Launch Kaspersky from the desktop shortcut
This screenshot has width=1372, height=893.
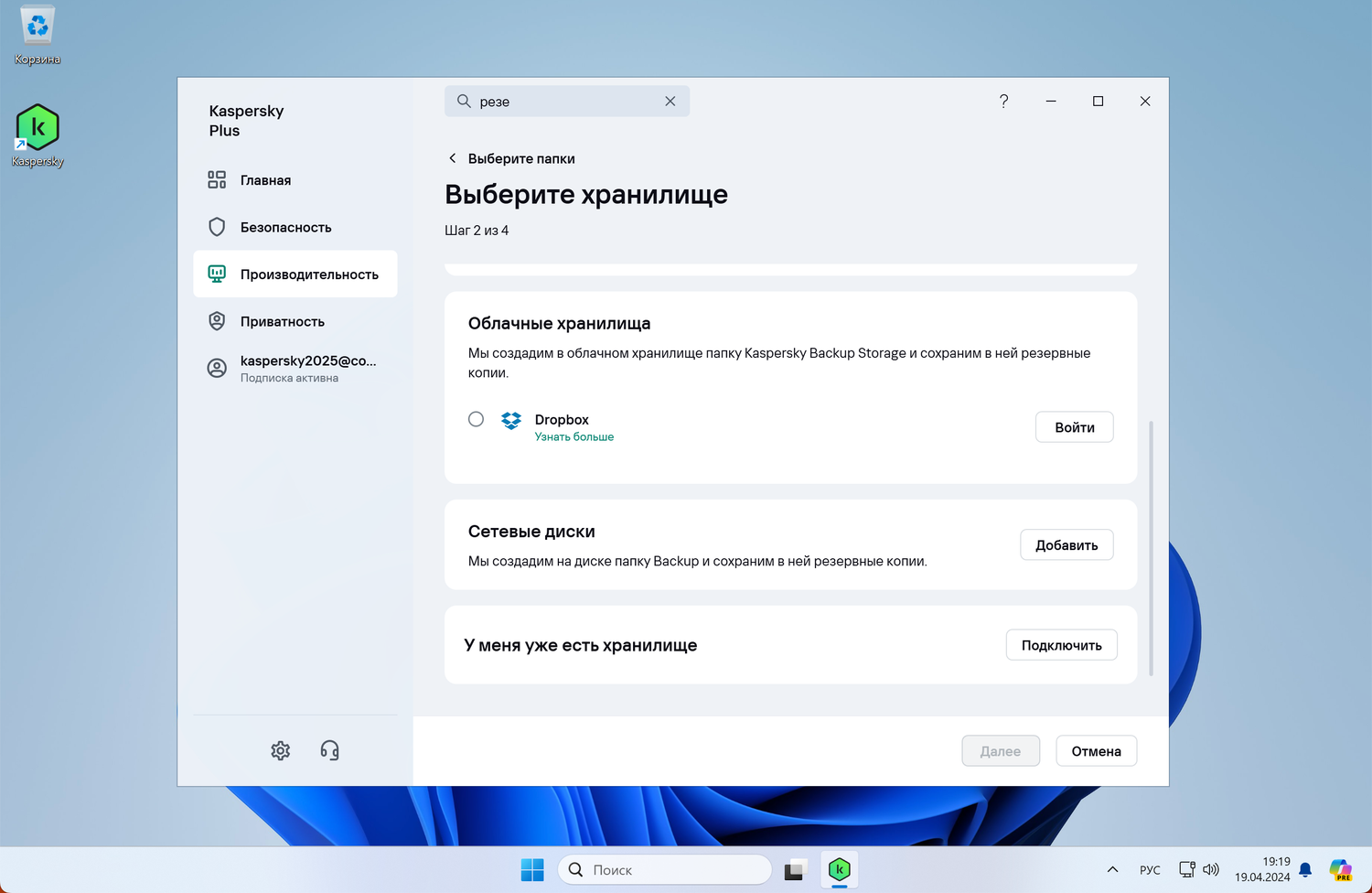tap(38, 135)
